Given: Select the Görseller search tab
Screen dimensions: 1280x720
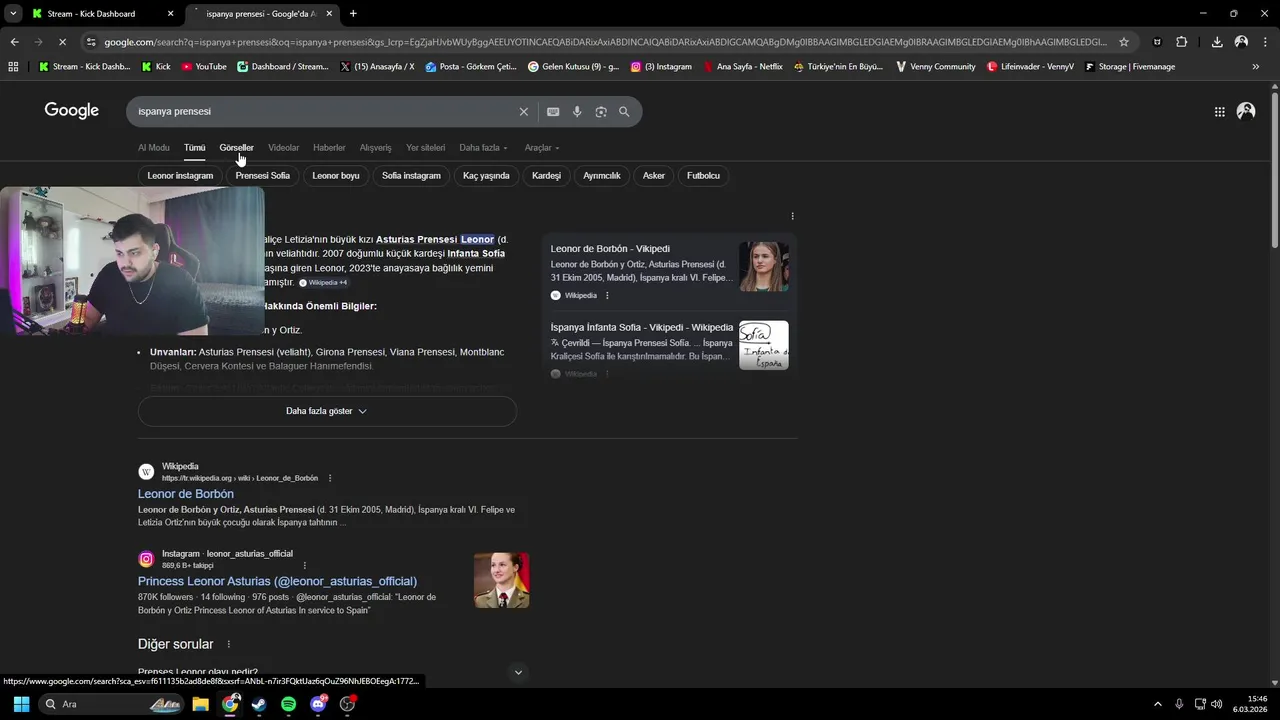Looking at the screenshot, I should [237, 148].
